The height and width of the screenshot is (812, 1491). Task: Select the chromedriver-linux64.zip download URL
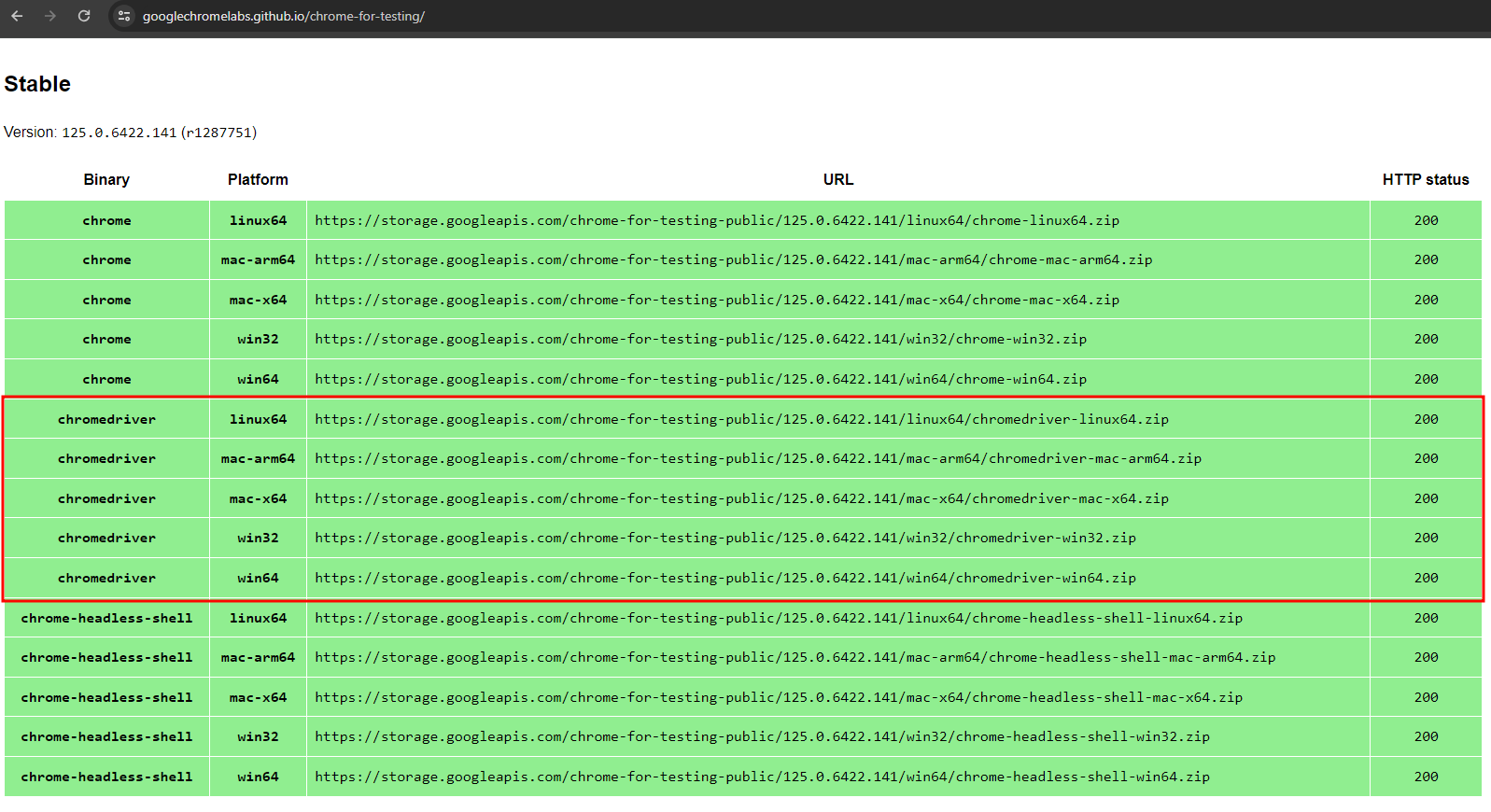[x=741, y=419]
